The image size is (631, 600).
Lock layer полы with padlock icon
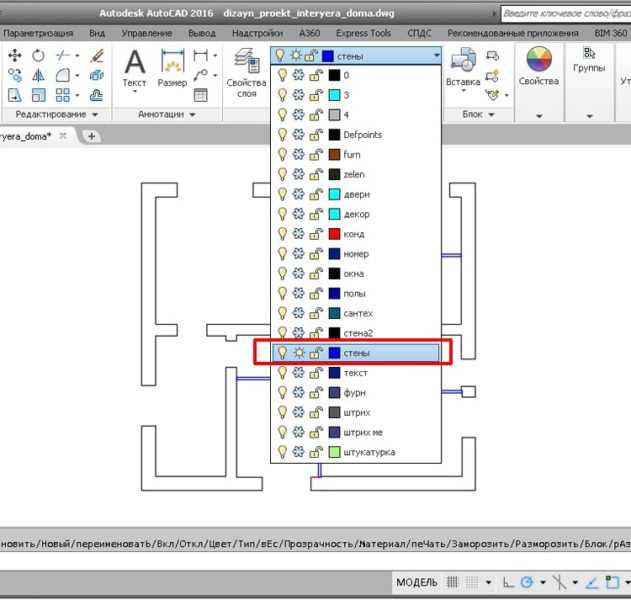(x=316, y=294)
